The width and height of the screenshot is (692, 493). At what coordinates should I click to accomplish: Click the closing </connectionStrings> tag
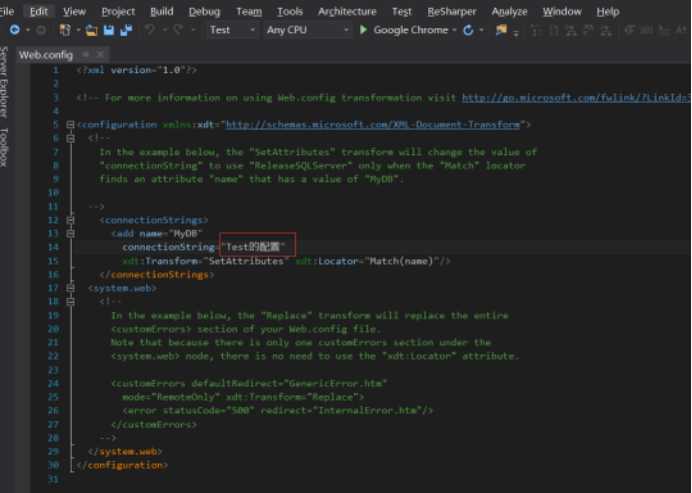pos(157,275)
